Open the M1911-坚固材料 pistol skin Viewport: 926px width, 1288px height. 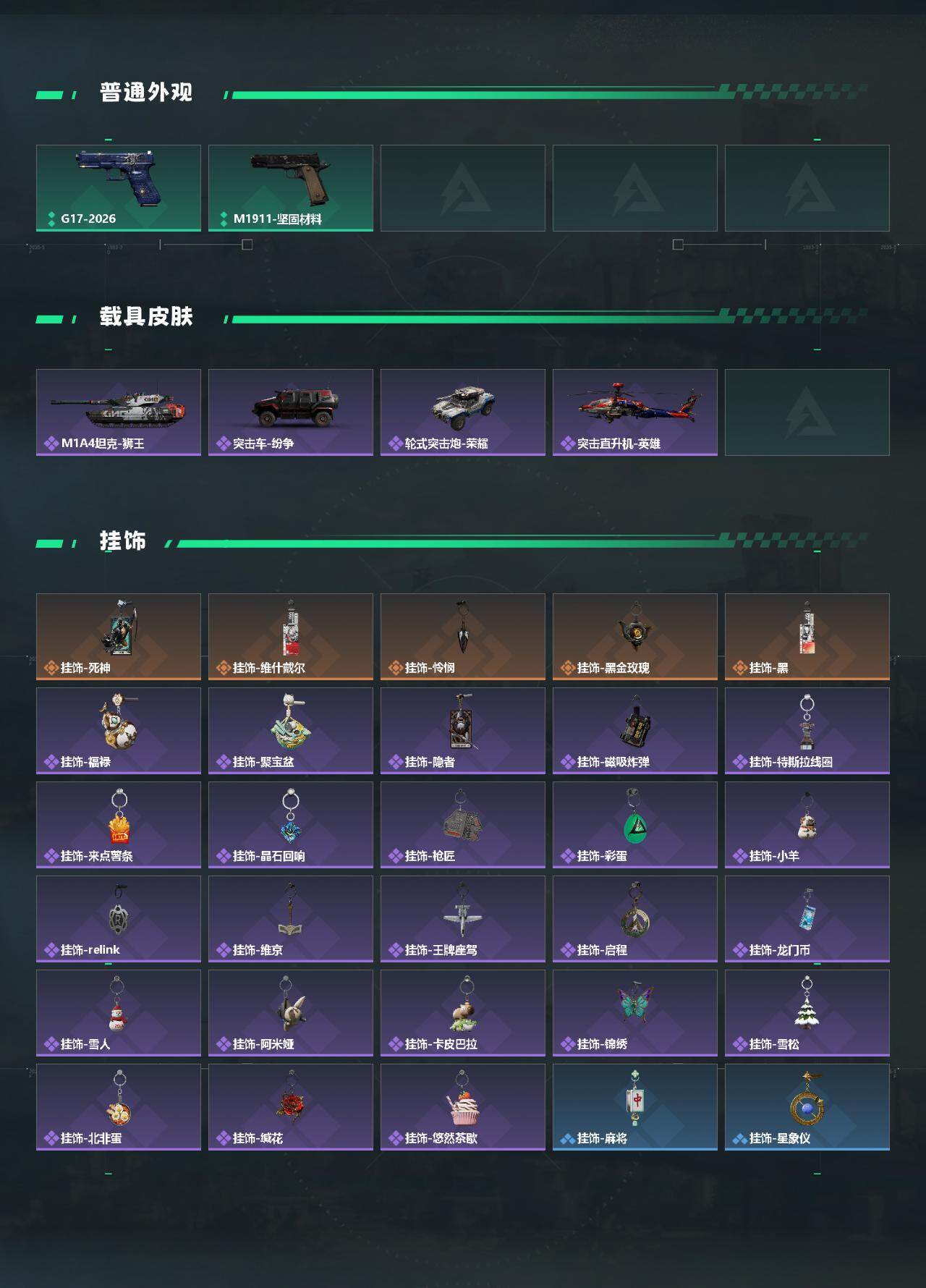(x=291, y=188)
